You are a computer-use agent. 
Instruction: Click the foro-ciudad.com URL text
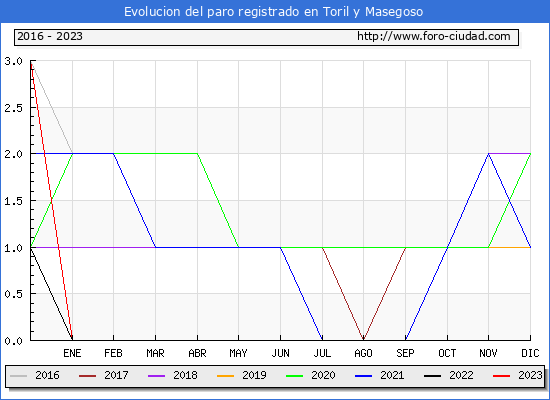click(434, 36)
